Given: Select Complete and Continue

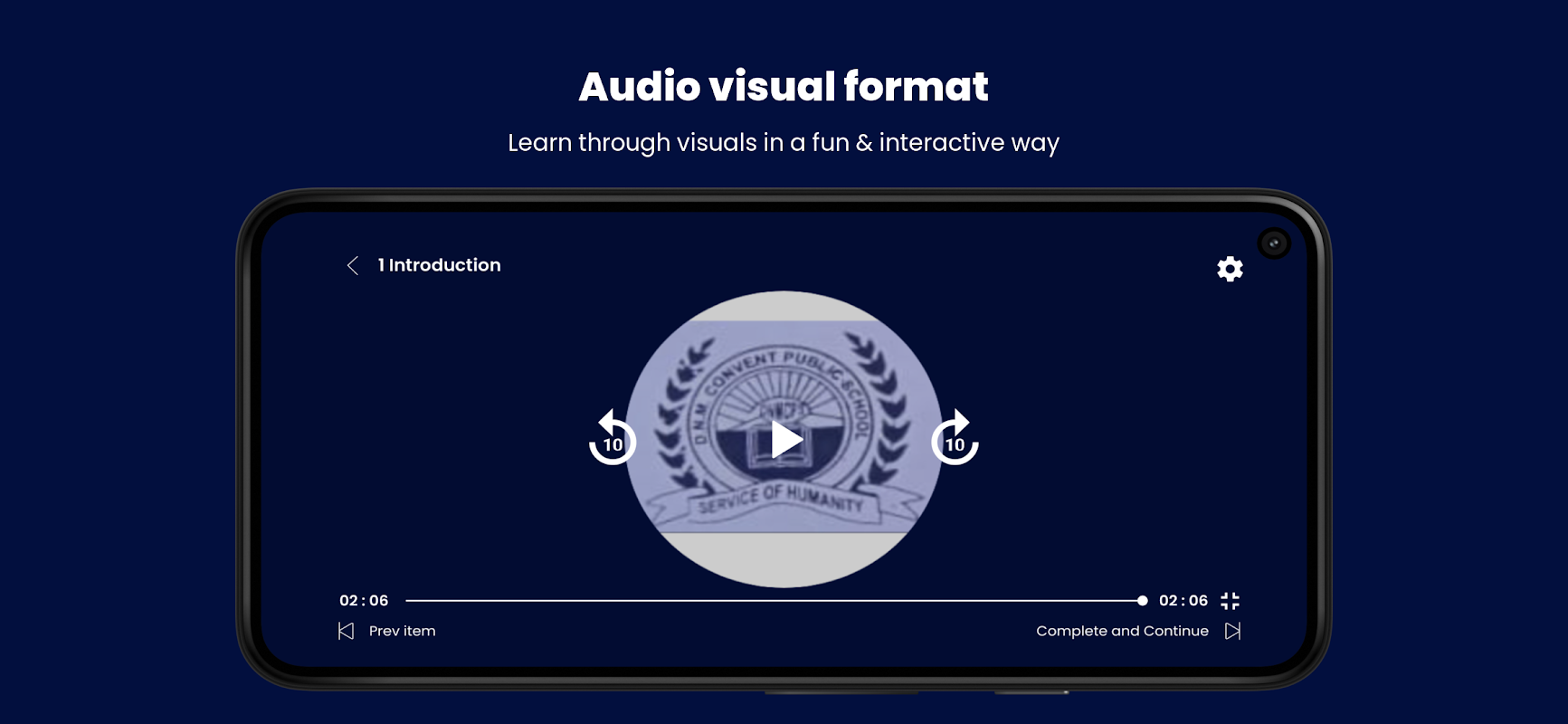Looking at the screenshot, I should point(1122,631).
